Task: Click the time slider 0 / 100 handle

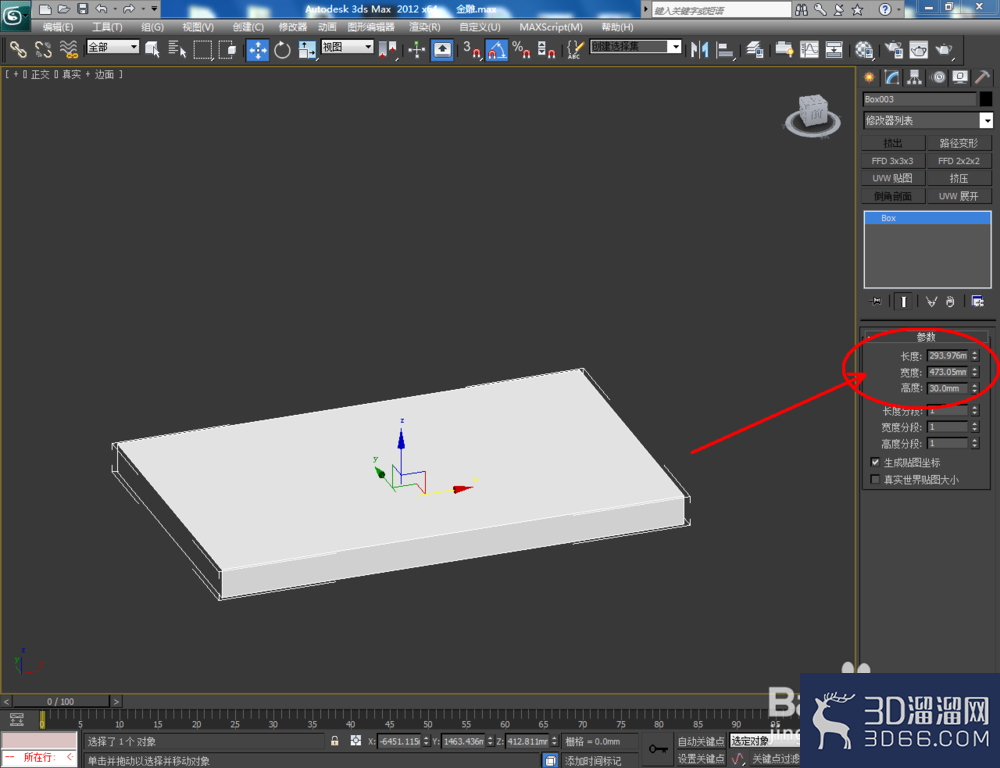Action: click(x=61, y=701)
